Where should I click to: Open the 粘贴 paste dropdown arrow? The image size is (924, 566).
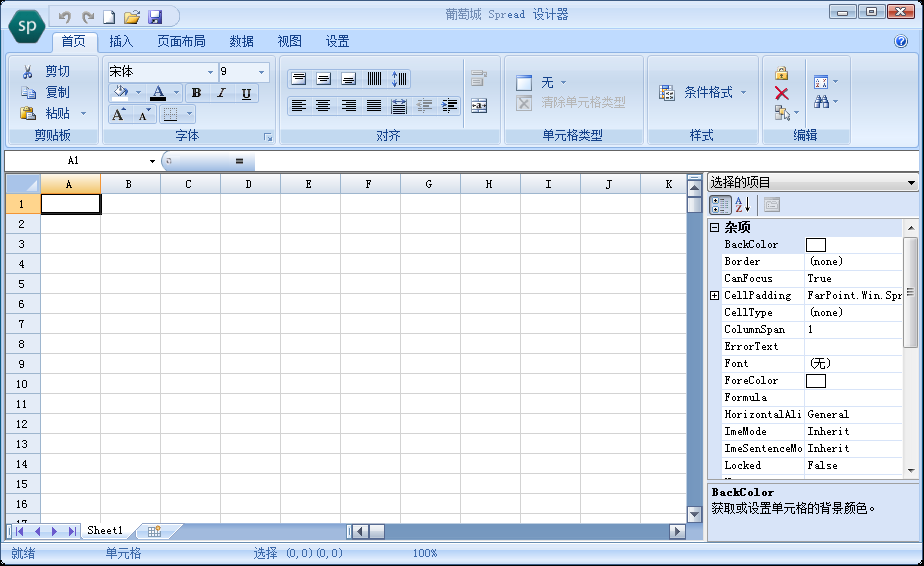click(83, 113)
